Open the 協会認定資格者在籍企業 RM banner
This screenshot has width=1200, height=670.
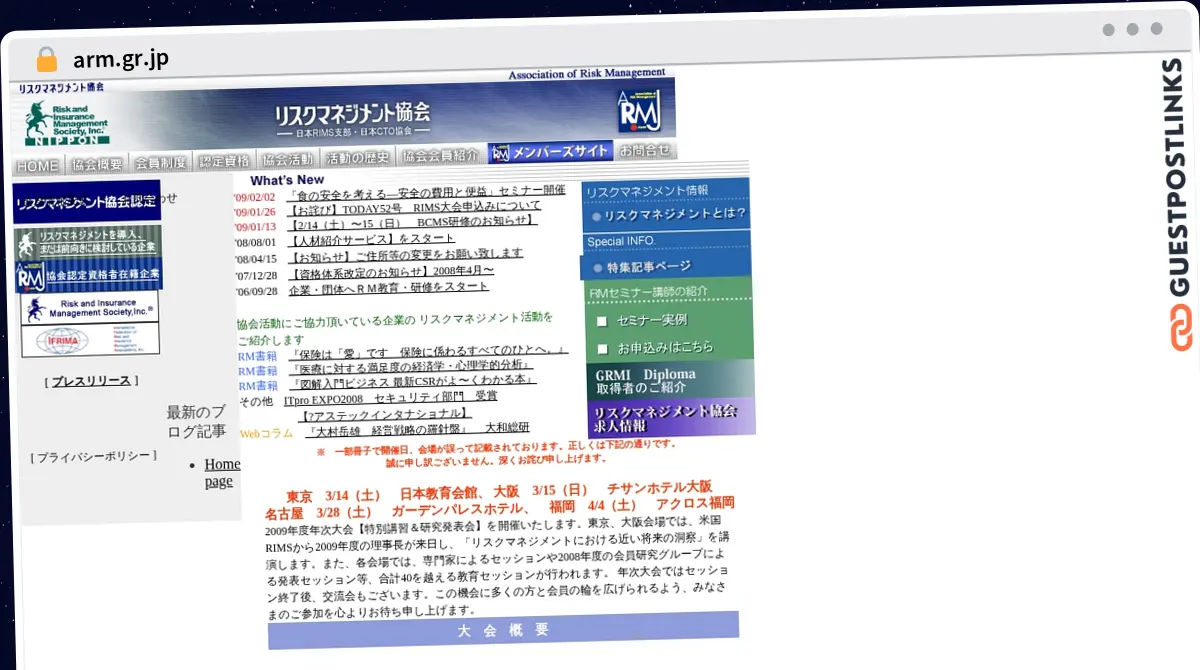[x=88, y=275]
